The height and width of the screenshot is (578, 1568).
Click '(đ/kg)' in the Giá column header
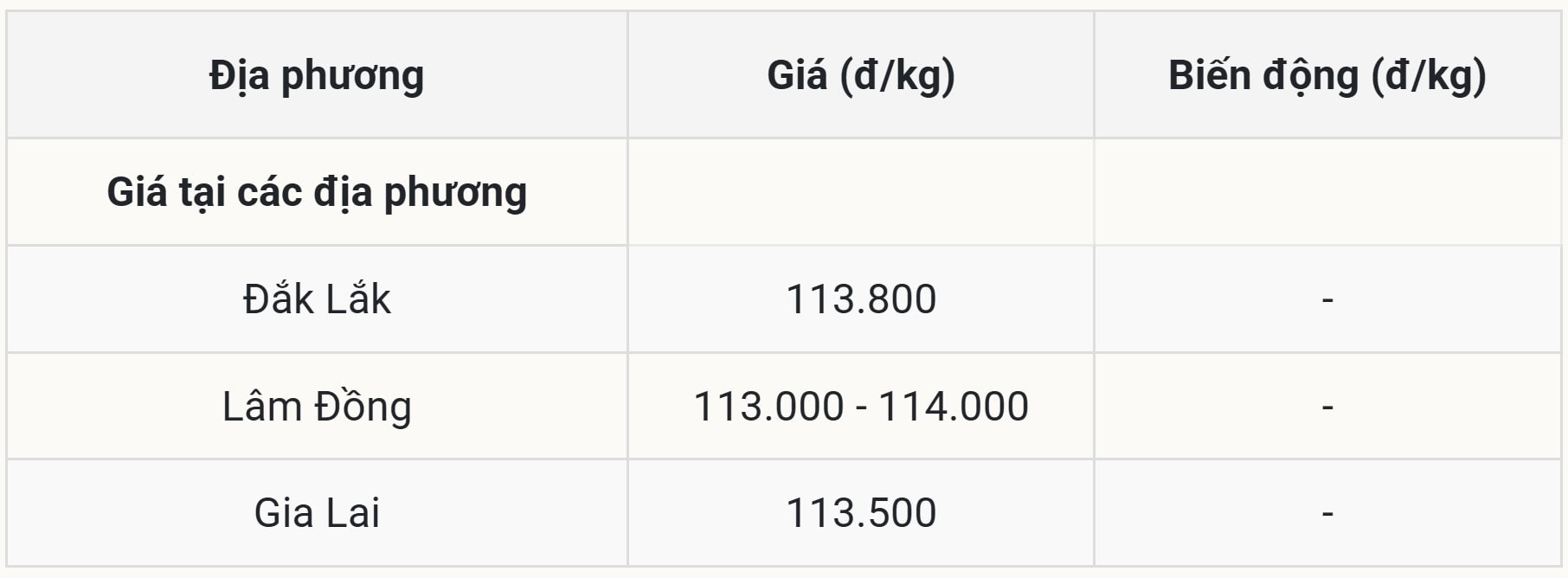(x=897, y=76)
